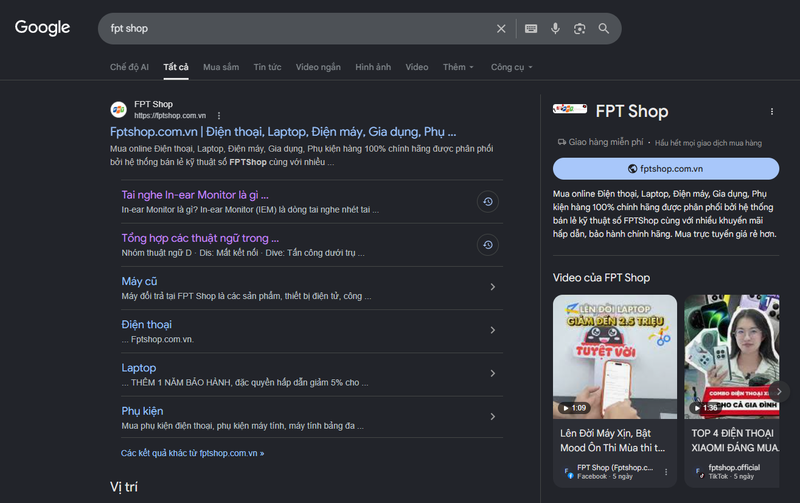
Task: Expand the Máy cũ row chevron
Action: [492, 287]
